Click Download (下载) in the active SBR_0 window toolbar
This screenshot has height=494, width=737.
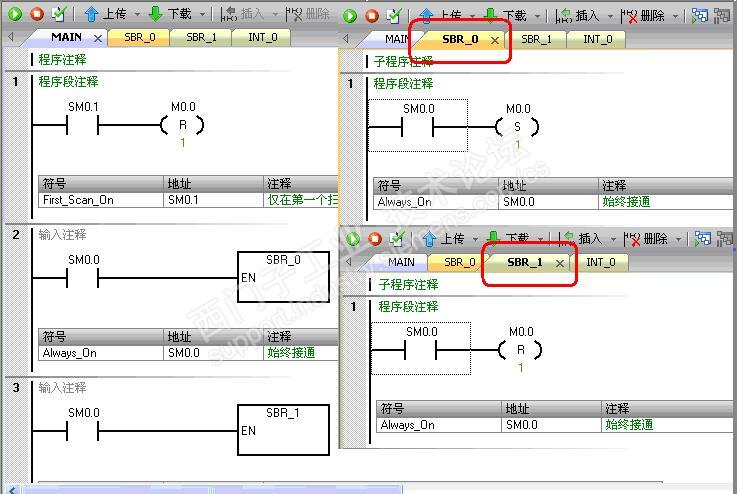coord(505,16)
